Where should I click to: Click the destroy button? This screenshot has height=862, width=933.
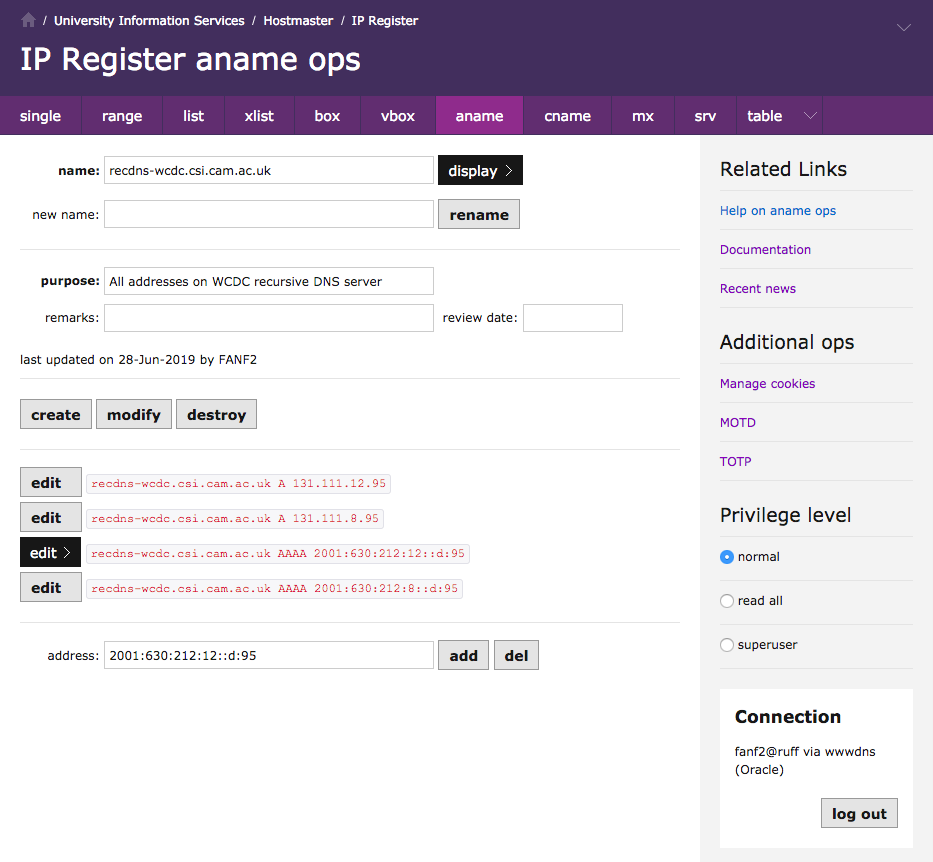tap(216, 415)
